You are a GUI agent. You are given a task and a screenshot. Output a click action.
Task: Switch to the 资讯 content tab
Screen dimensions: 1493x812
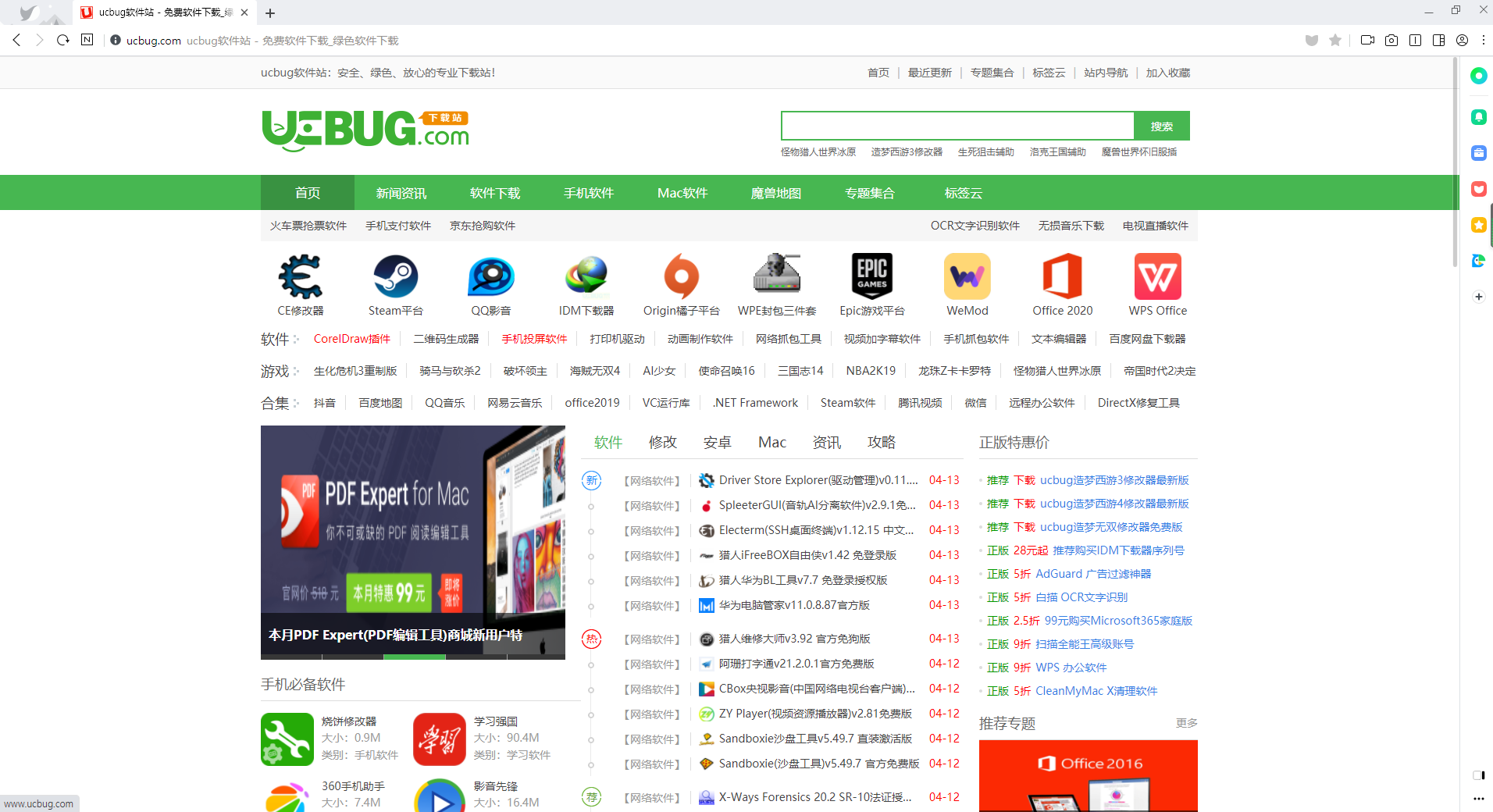(827, 442)
